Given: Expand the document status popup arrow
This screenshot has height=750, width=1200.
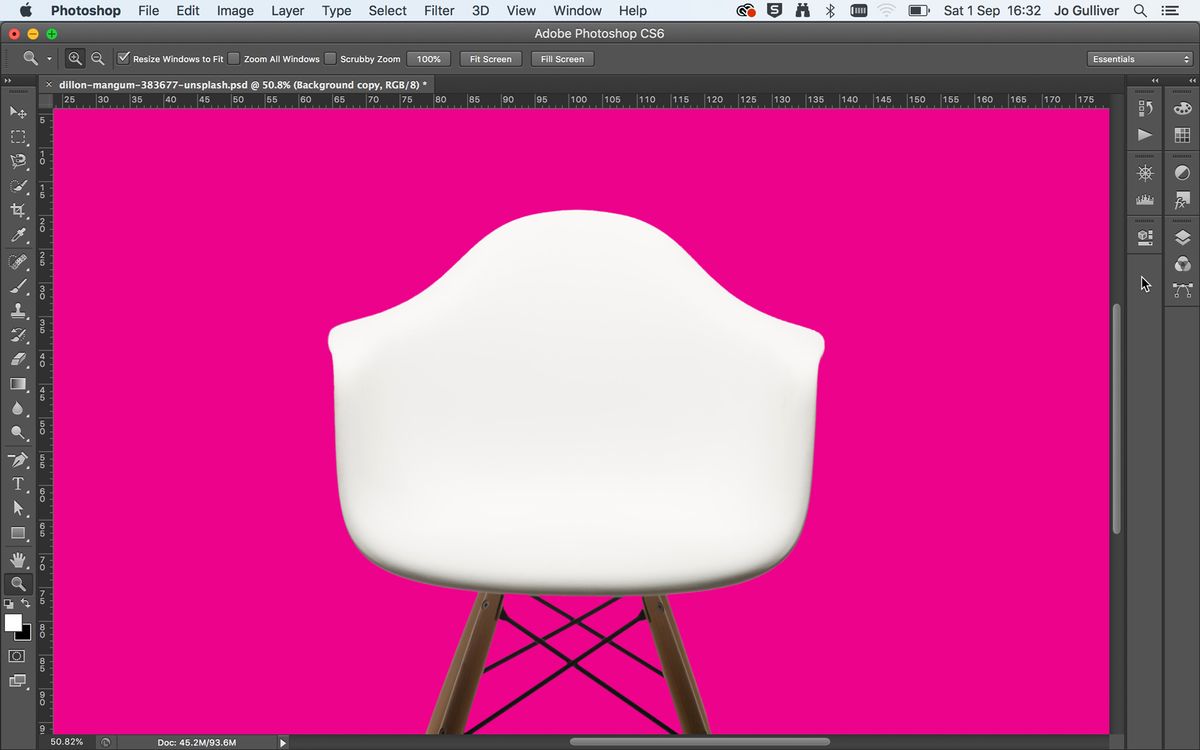Looking at the screenshot, I should point(283,742).
